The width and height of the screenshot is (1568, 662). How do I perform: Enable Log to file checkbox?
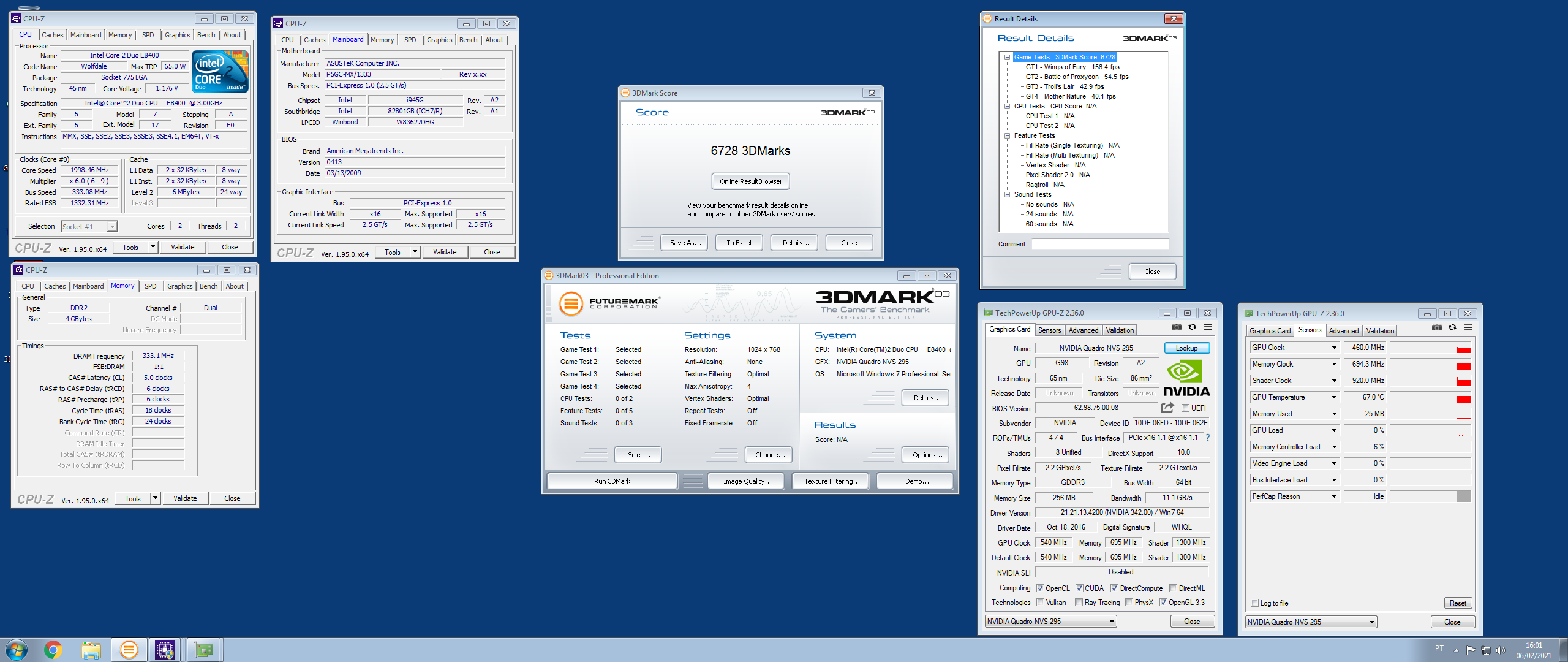(1254, 603)
